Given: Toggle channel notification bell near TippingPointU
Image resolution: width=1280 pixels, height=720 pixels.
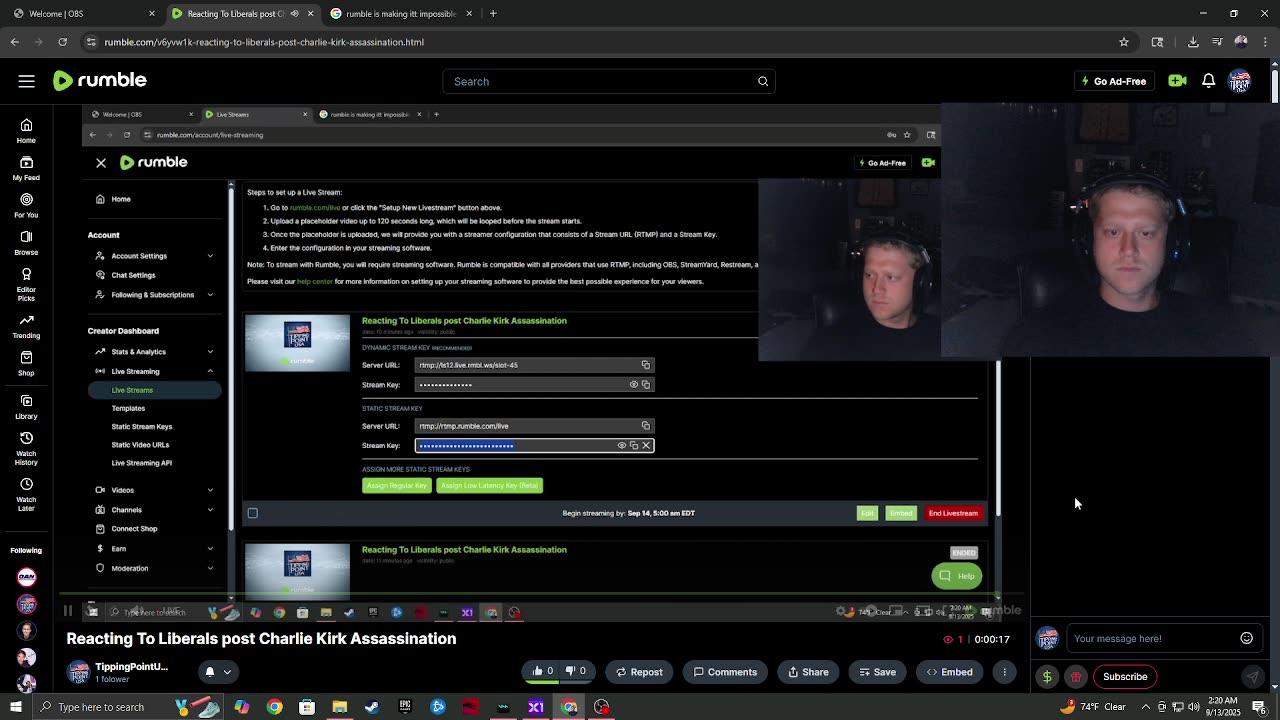Looking at the screenshot, I should click(210, 672).
